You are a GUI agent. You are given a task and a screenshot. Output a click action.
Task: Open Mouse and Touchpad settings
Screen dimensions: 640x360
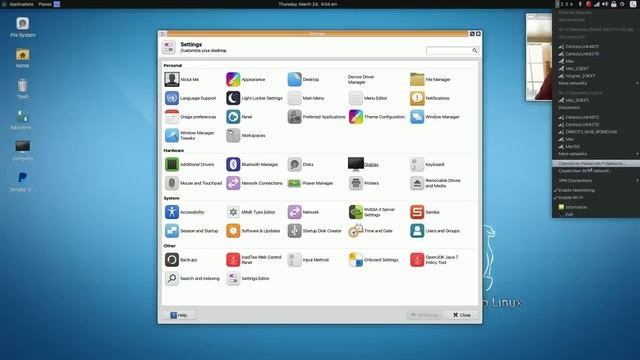(x=193, y=183)
